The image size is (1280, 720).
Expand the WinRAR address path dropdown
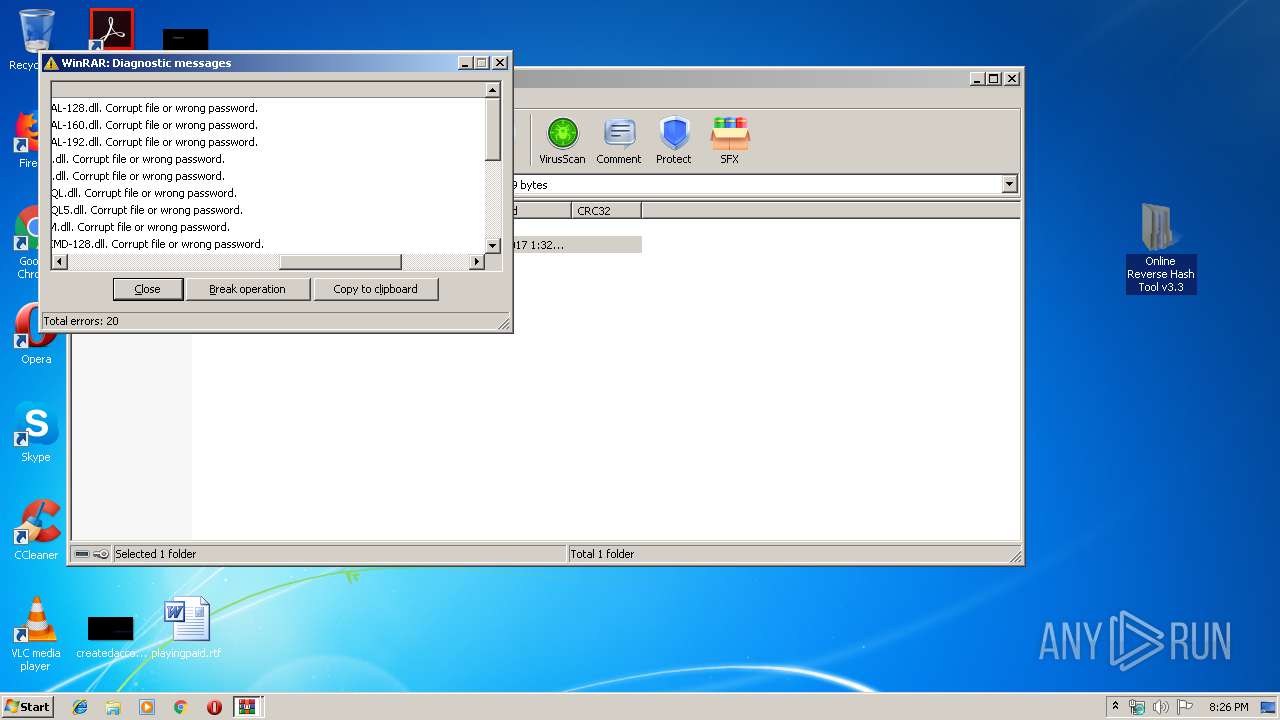coord(1009,184)
